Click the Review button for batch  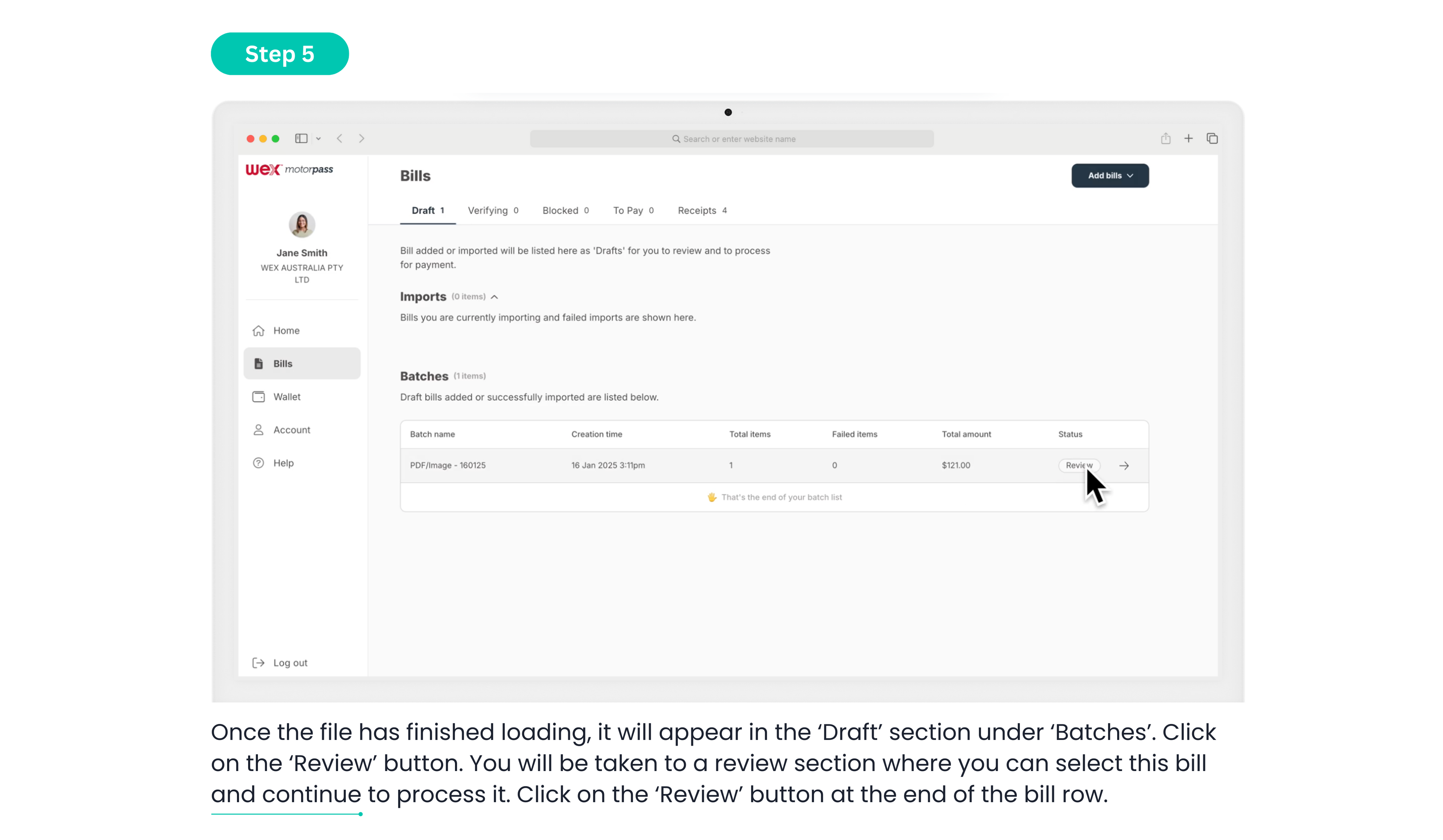click(1078, 465)
